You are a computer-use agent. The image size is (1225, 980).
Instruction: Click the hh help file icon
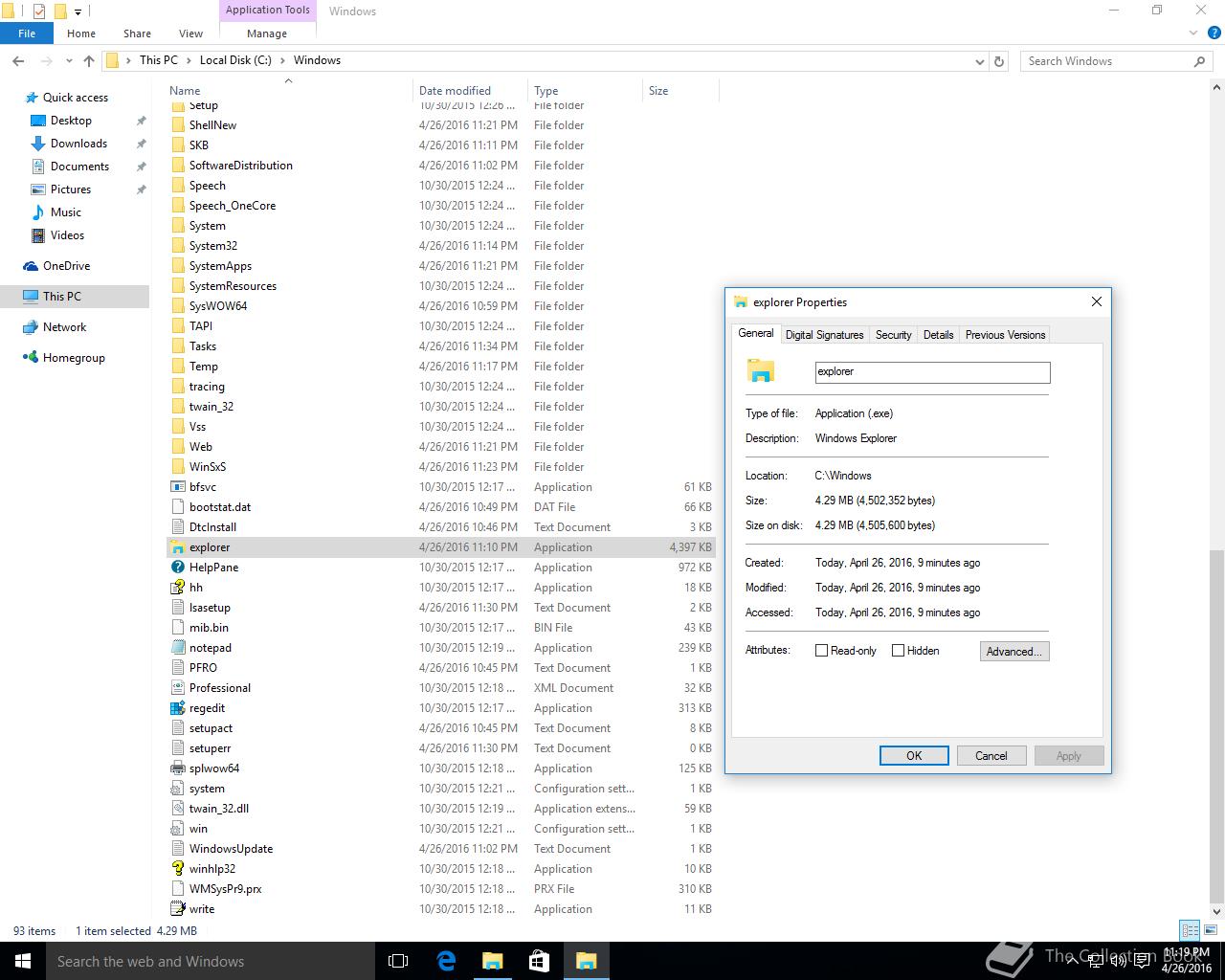(177, 588)
